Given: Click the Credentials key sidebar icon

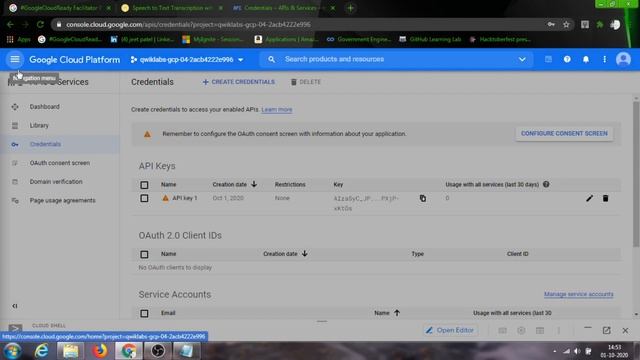Looking at the screenshot, I should (x=15, y=144).
